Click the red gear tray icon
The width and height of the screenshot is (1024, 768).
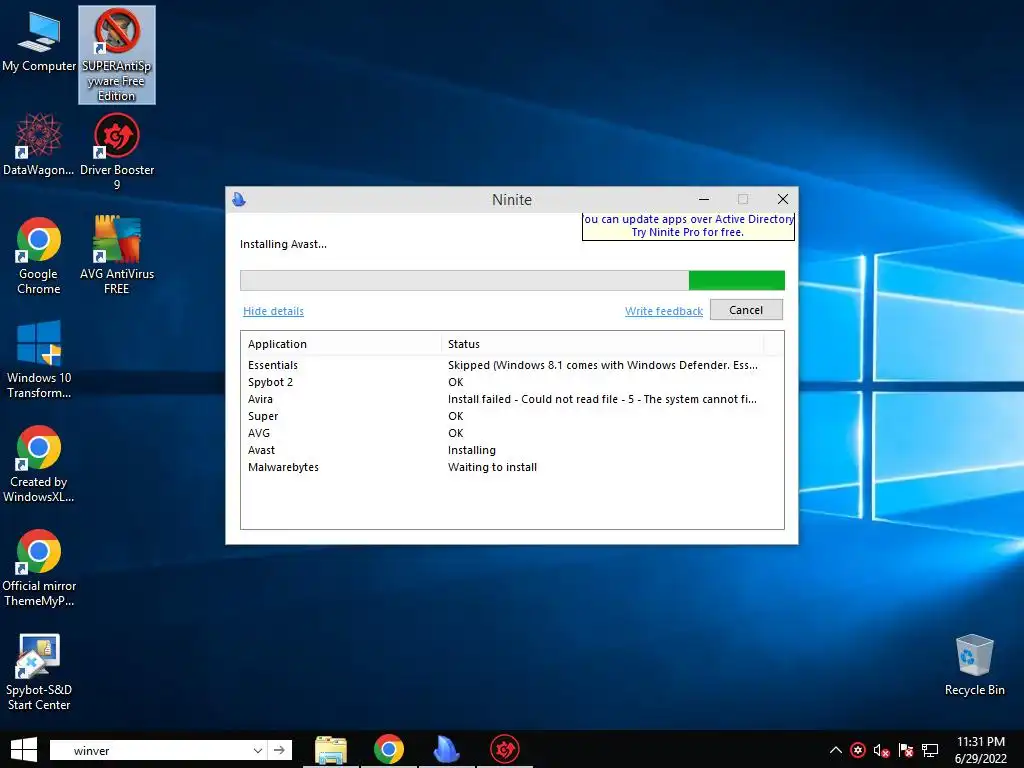(x=857, y=750)
